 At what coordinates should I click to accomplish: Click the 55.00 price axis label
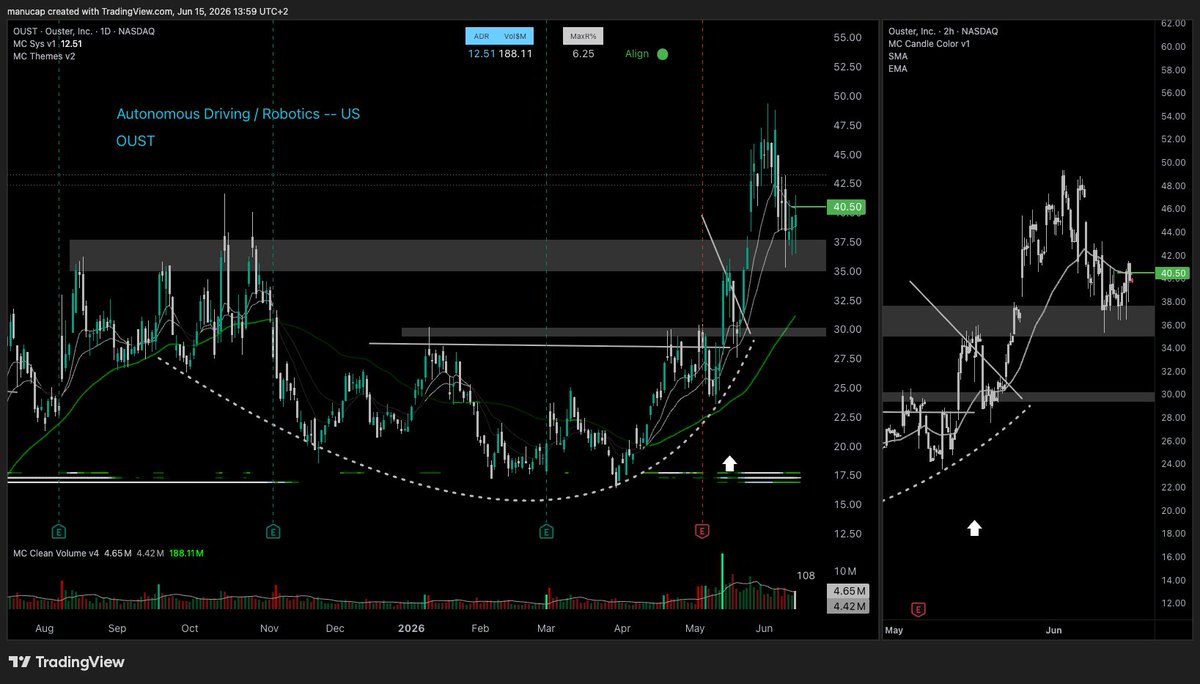[x=846, y=37]
